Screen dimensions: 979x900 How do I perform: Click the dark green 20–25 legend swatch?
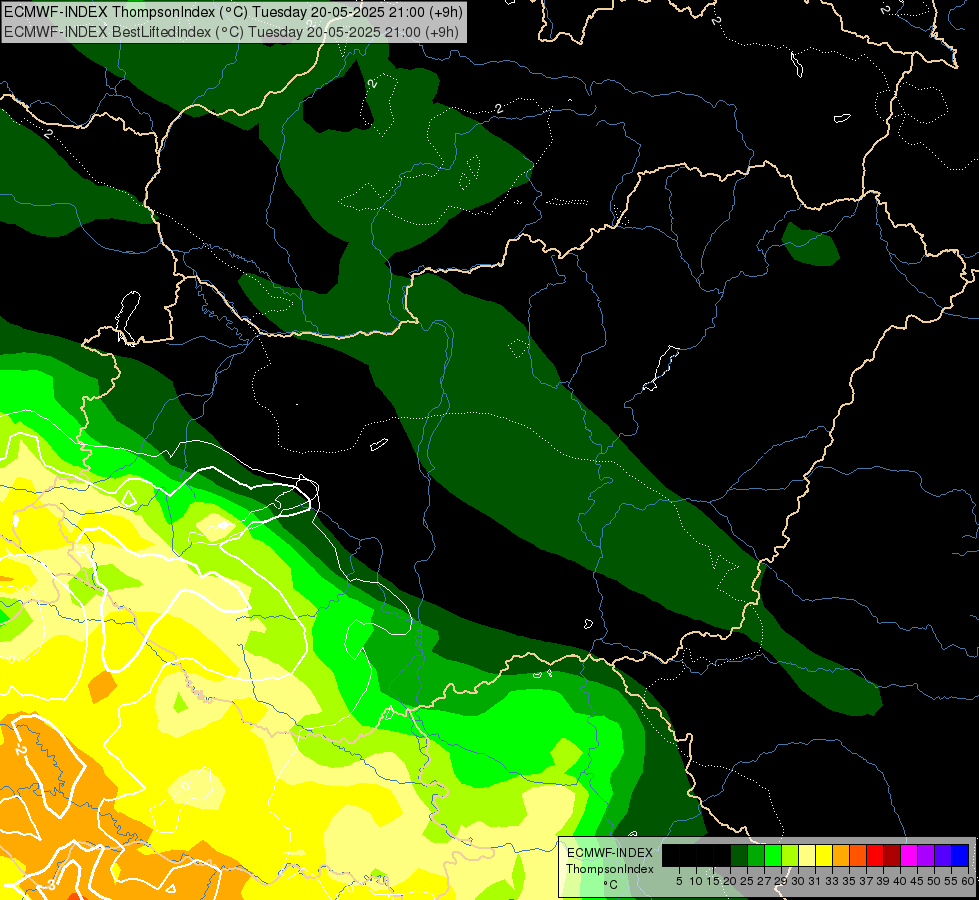739,856
